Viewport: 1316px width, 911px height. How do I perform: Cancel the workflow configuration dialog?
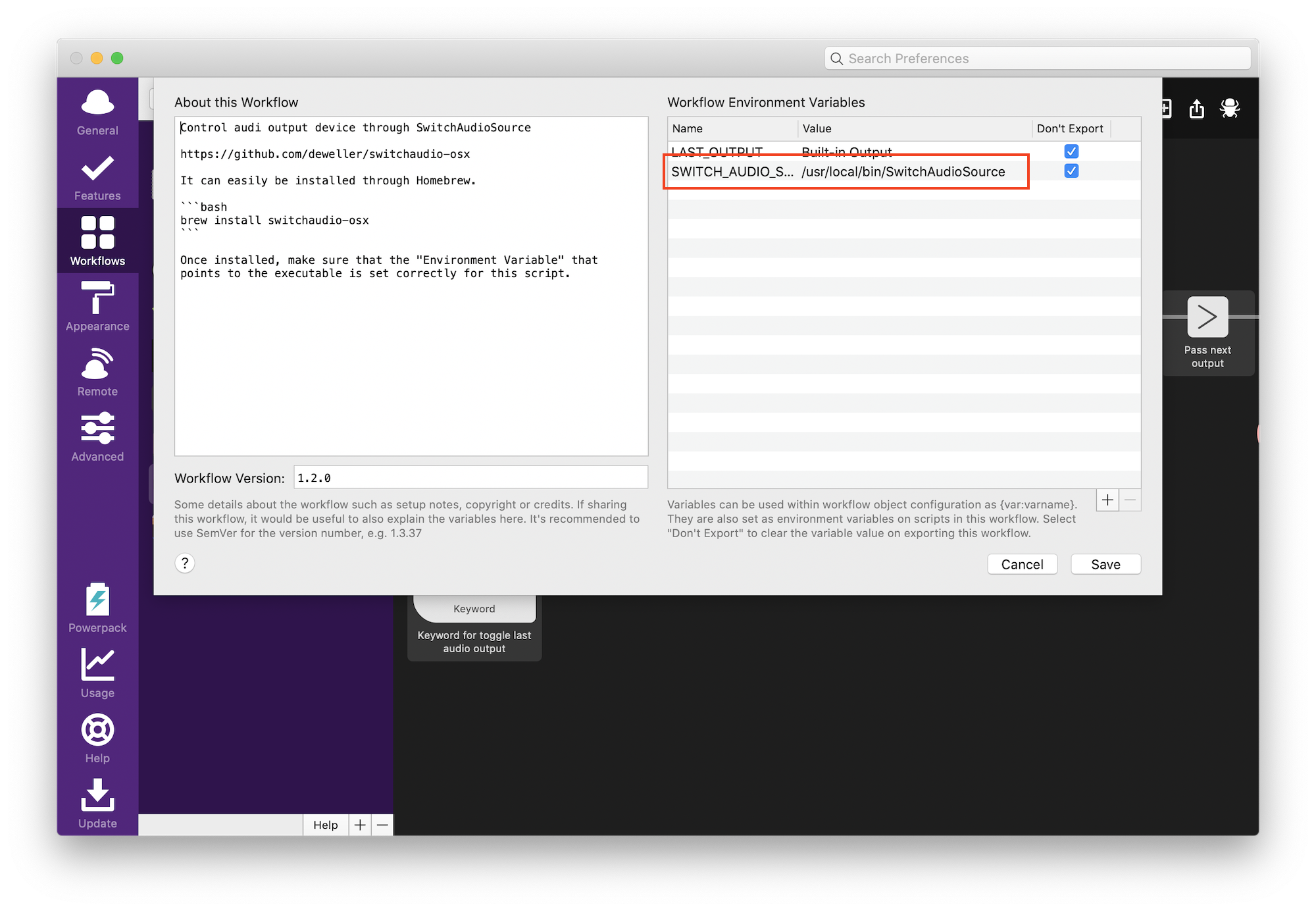point(1022,564)
